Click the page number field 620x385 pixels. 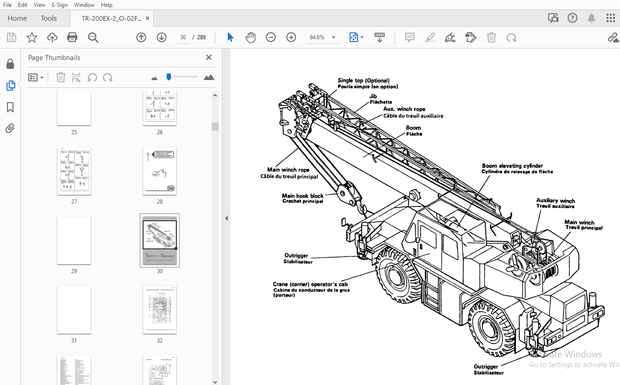pos(183,38)
